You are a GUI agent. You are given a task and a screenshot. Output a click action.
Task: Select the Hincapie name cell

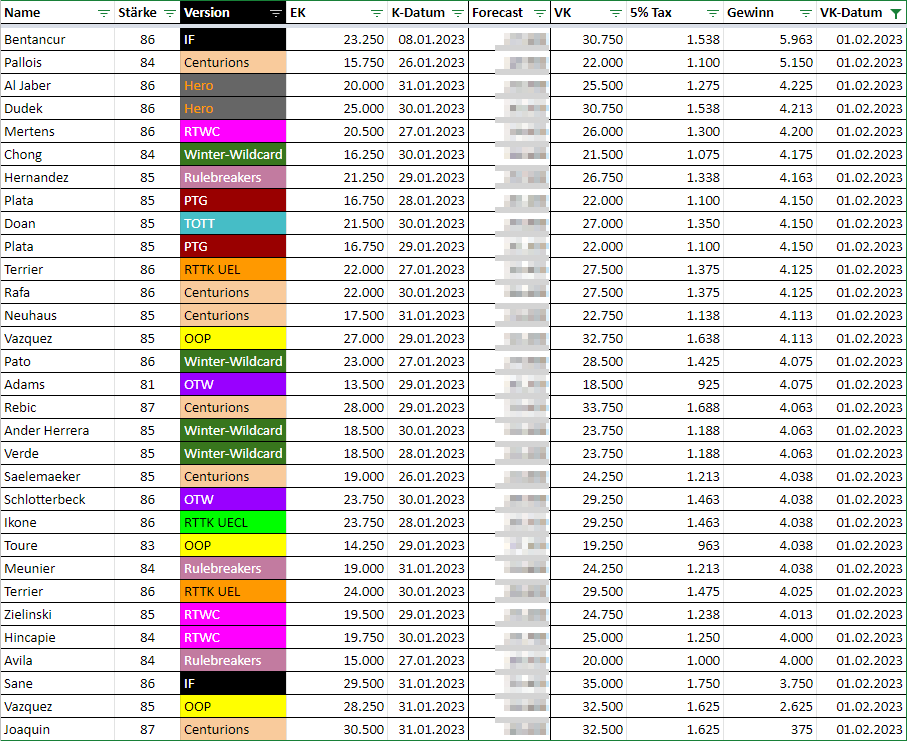57,637
